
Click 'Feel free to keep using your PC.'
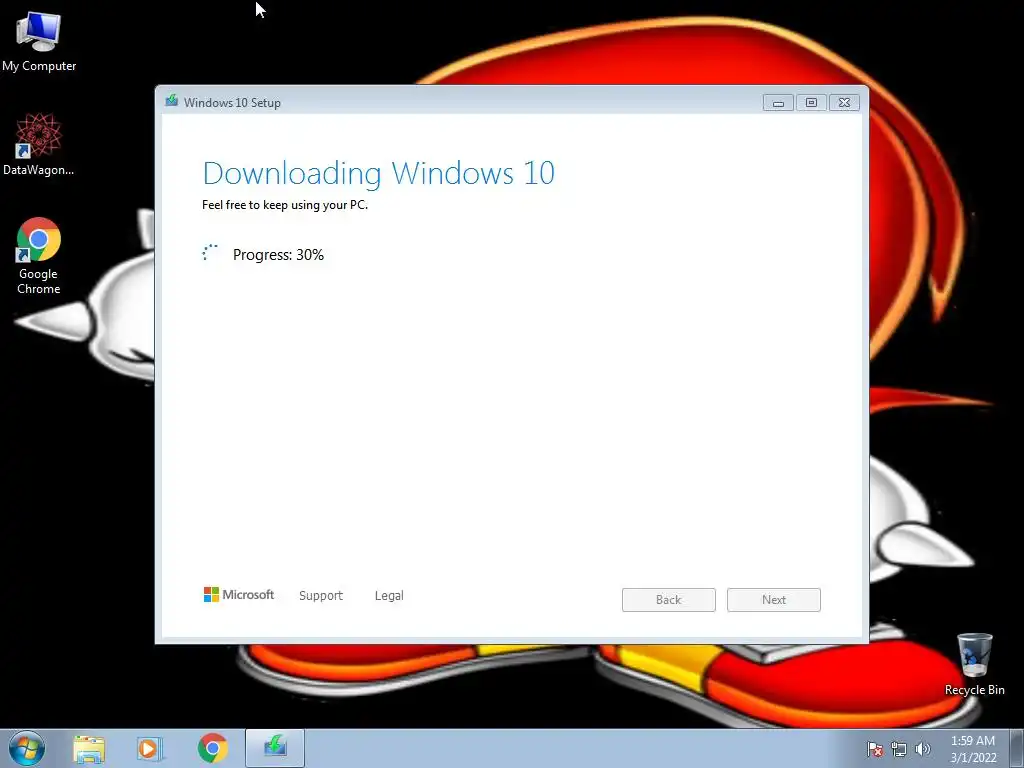click(285, 205)
